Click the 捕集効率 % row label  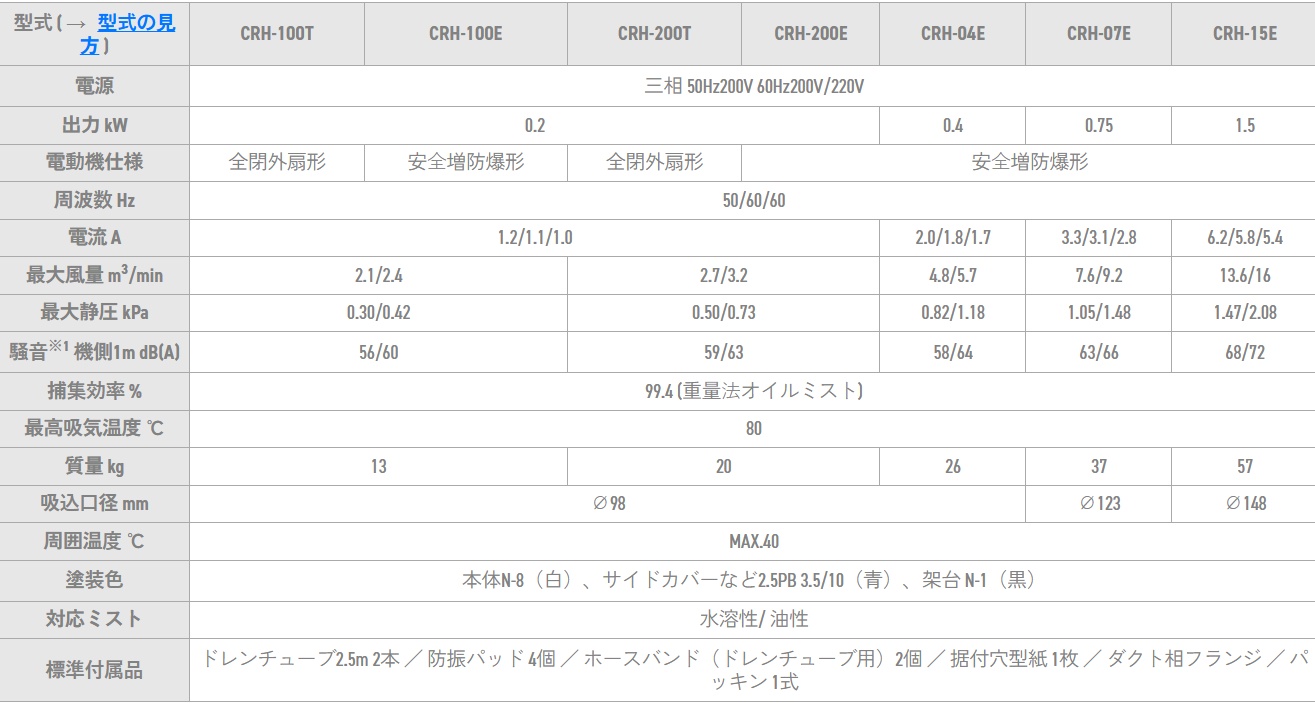click(x=94, y=391)
